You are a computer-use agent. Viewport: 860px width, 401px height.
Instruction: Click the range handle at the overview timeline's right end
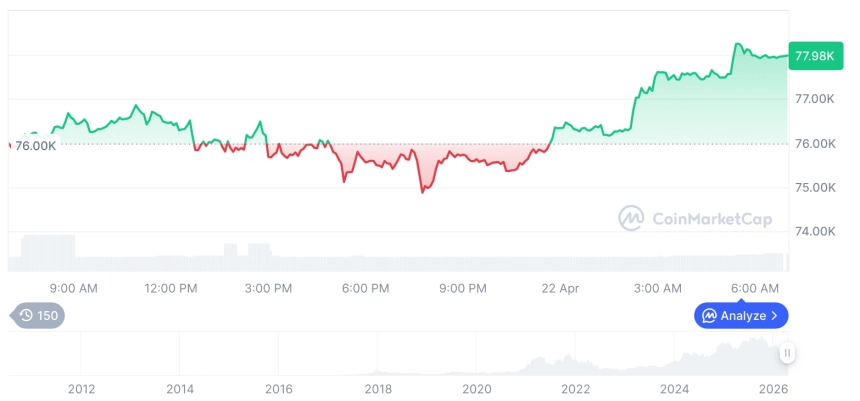click(788, 352)
